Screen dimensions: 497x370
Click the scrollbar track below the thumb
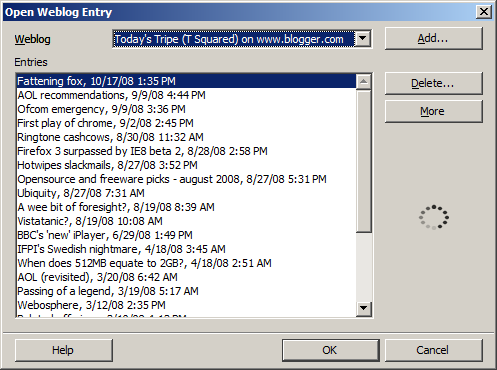click(x=363, y=266)
